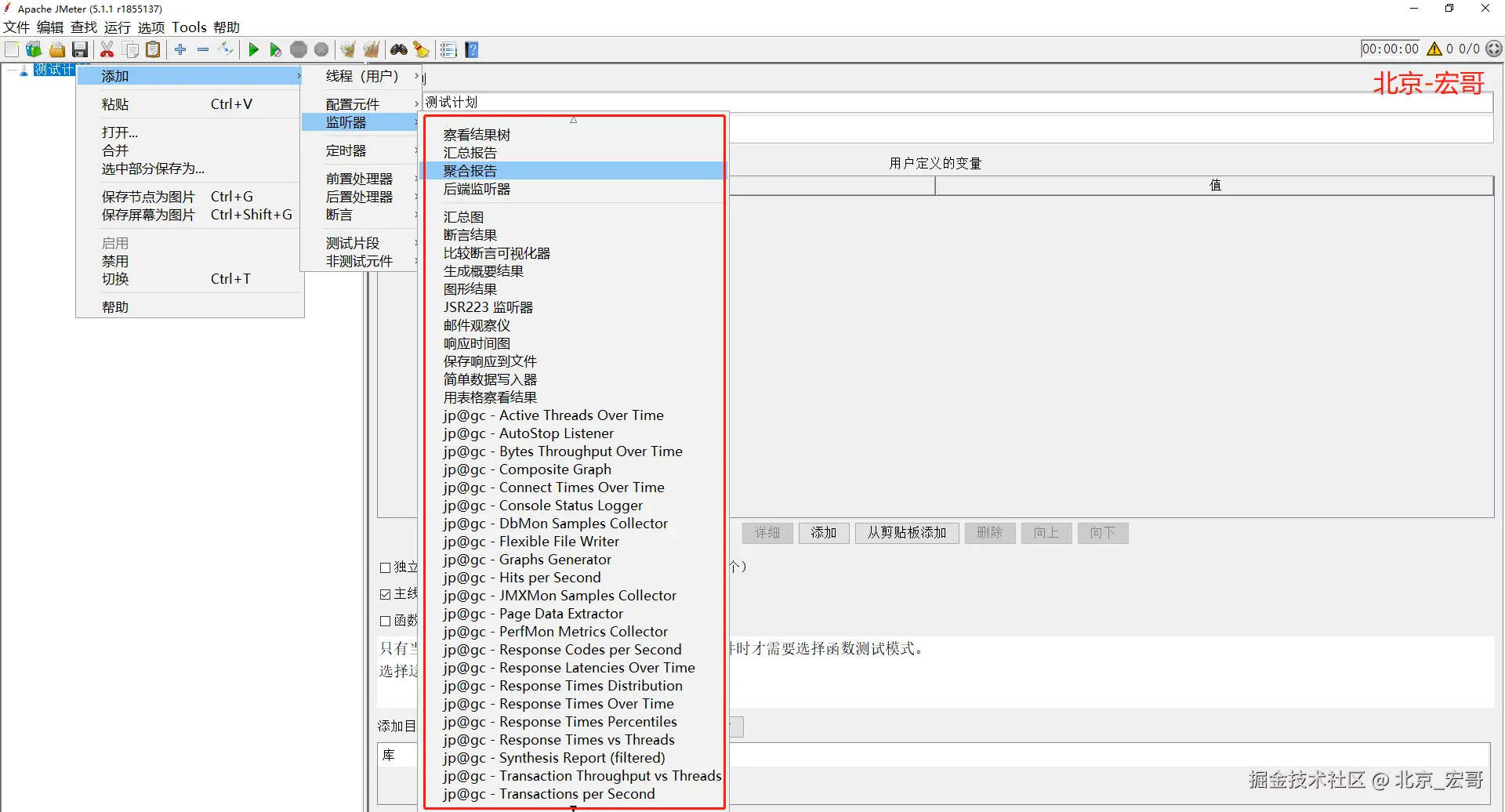Viewport: 1505px width, 812px height.
Task: Click the 向上 button
Action: click(x=1046, y=533)
